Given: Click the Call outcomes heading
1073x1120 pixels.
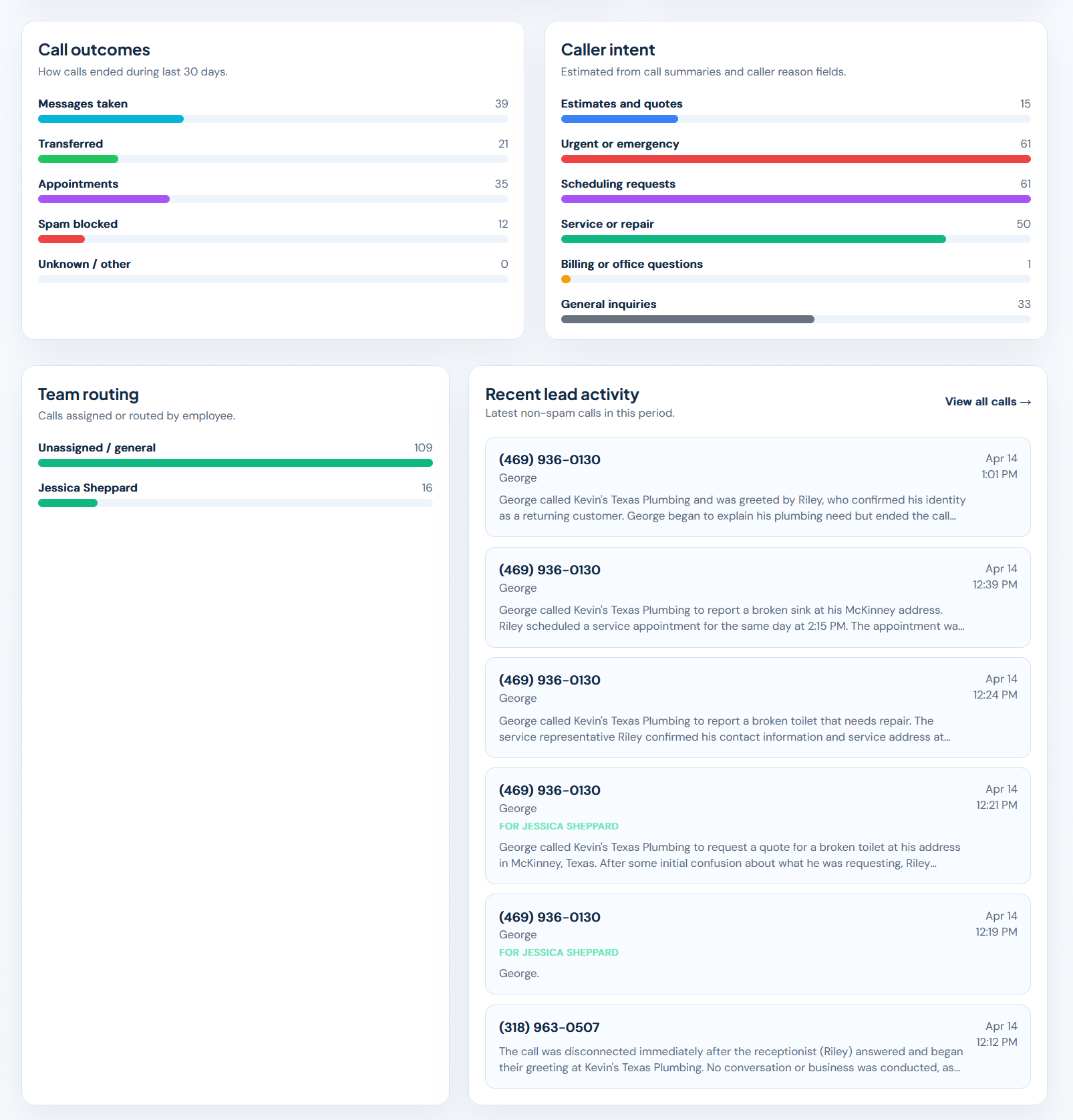Looking at the screenshot, I should coord(94,49).
